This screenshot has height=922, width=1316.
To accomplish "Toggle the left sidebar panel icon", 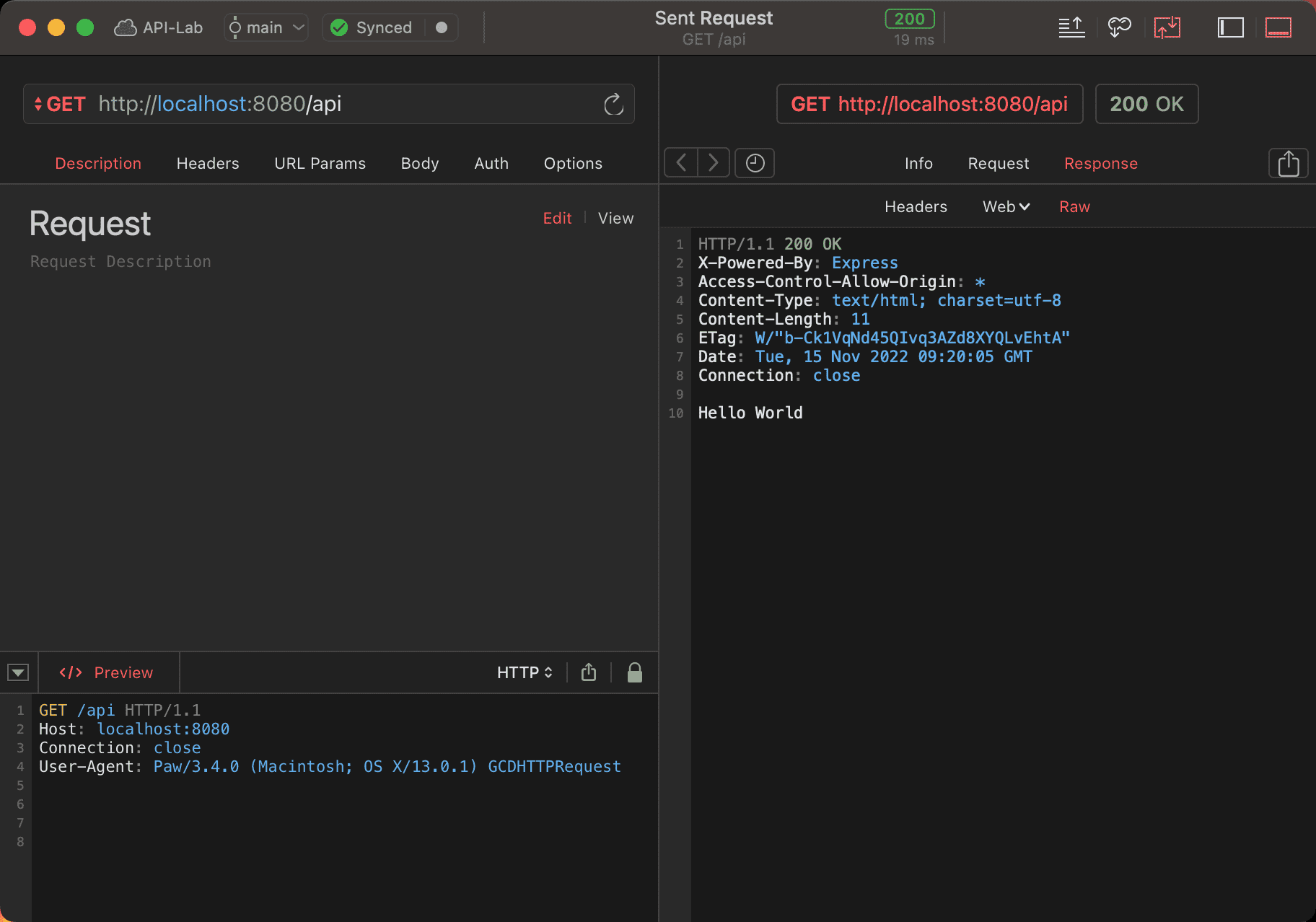I will [1230, 27].
